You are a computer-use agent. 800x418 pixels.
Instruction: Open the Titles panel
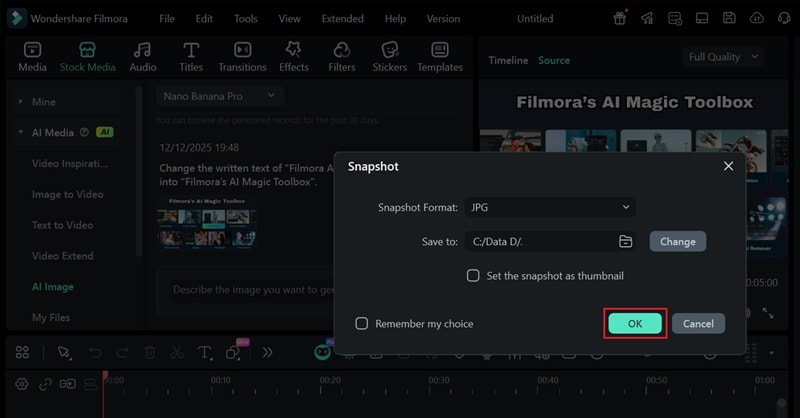tap(191, 57)
